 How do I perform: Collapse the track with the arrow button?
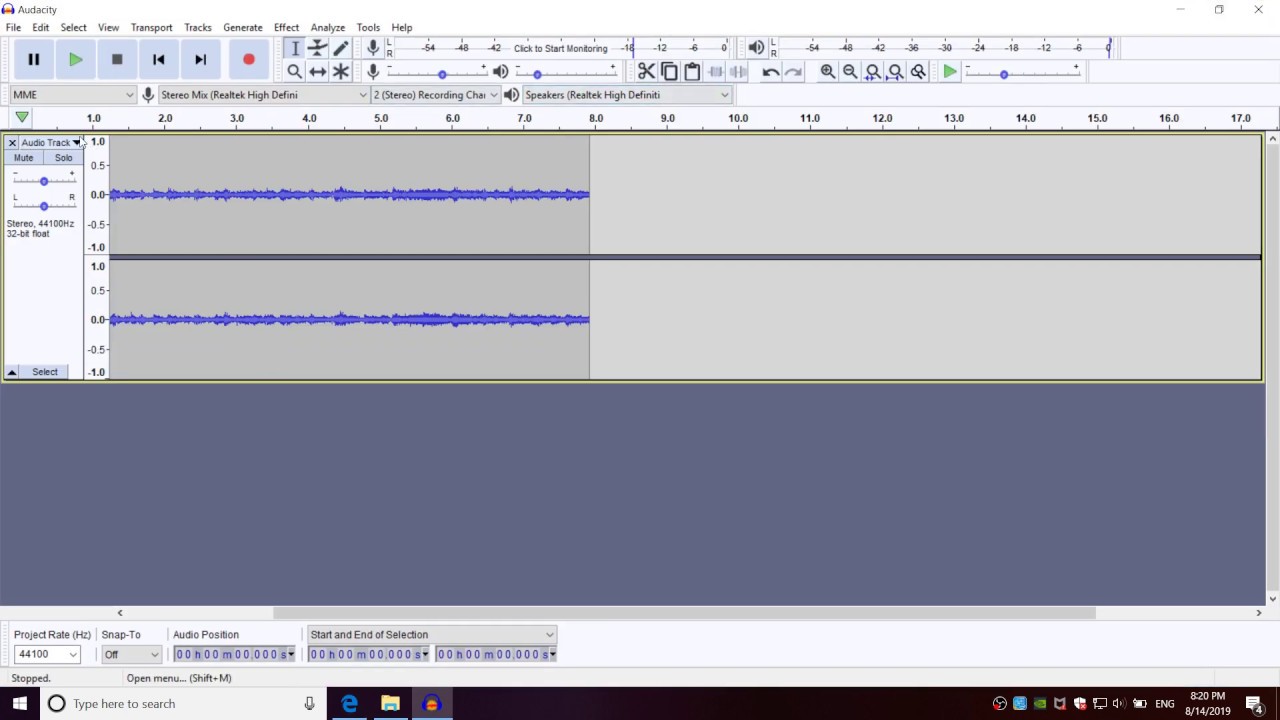click(x=12, y=372)
